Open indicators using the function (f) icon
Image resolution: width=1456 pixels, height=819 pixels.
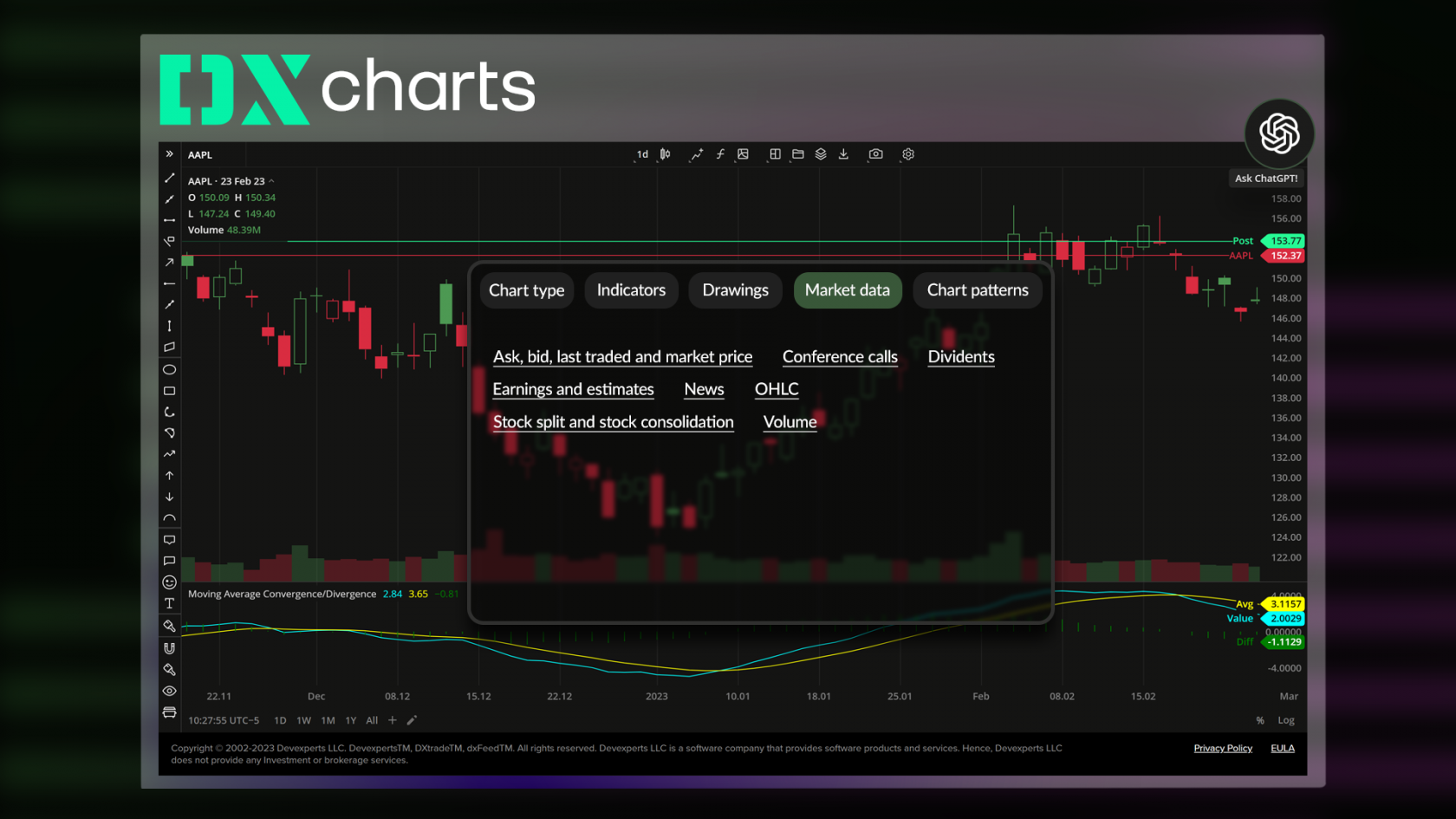(x=720, y=154)
